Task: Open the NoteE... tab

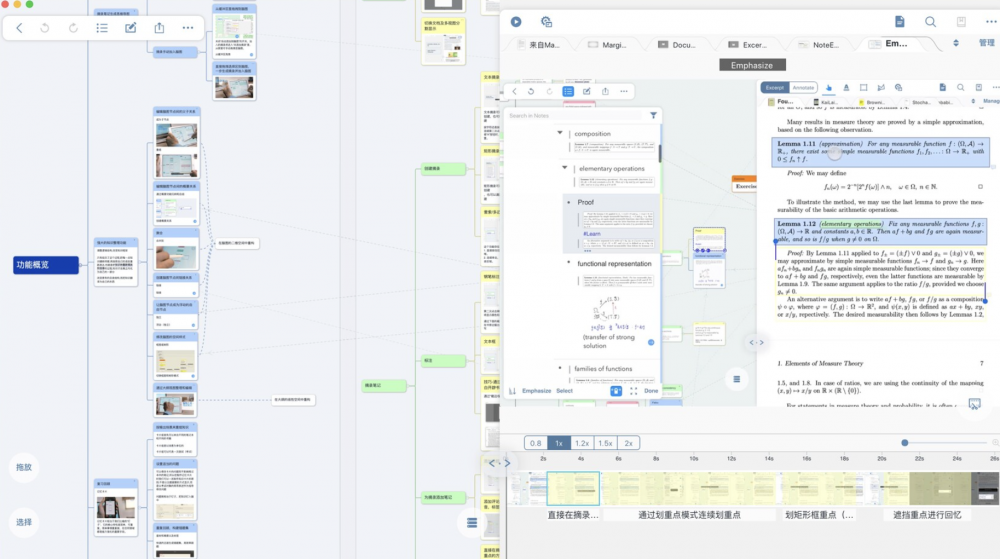Action: point(819,45)
